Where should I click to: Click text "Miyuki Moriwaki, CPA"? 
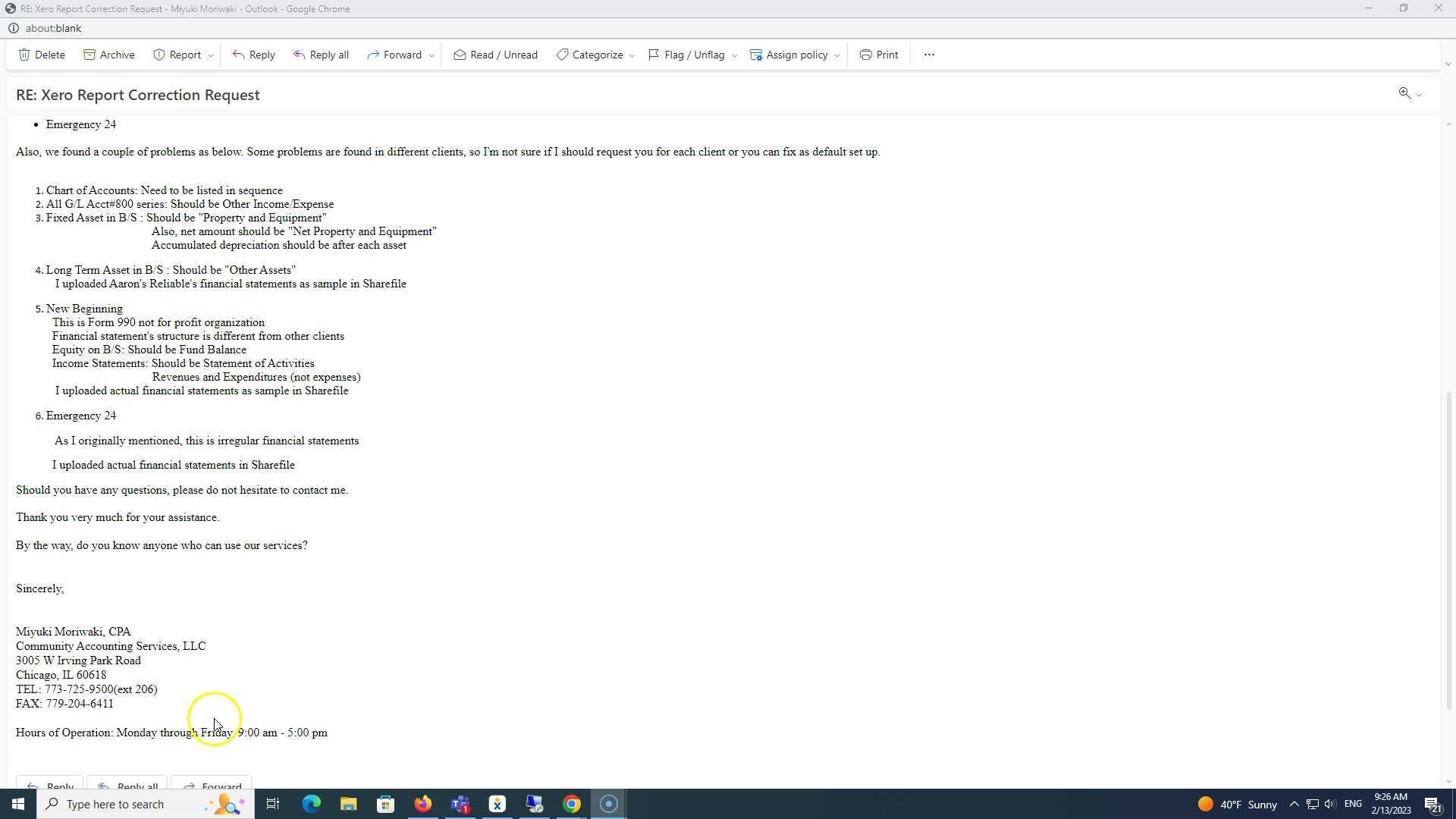tap(74, 632)
